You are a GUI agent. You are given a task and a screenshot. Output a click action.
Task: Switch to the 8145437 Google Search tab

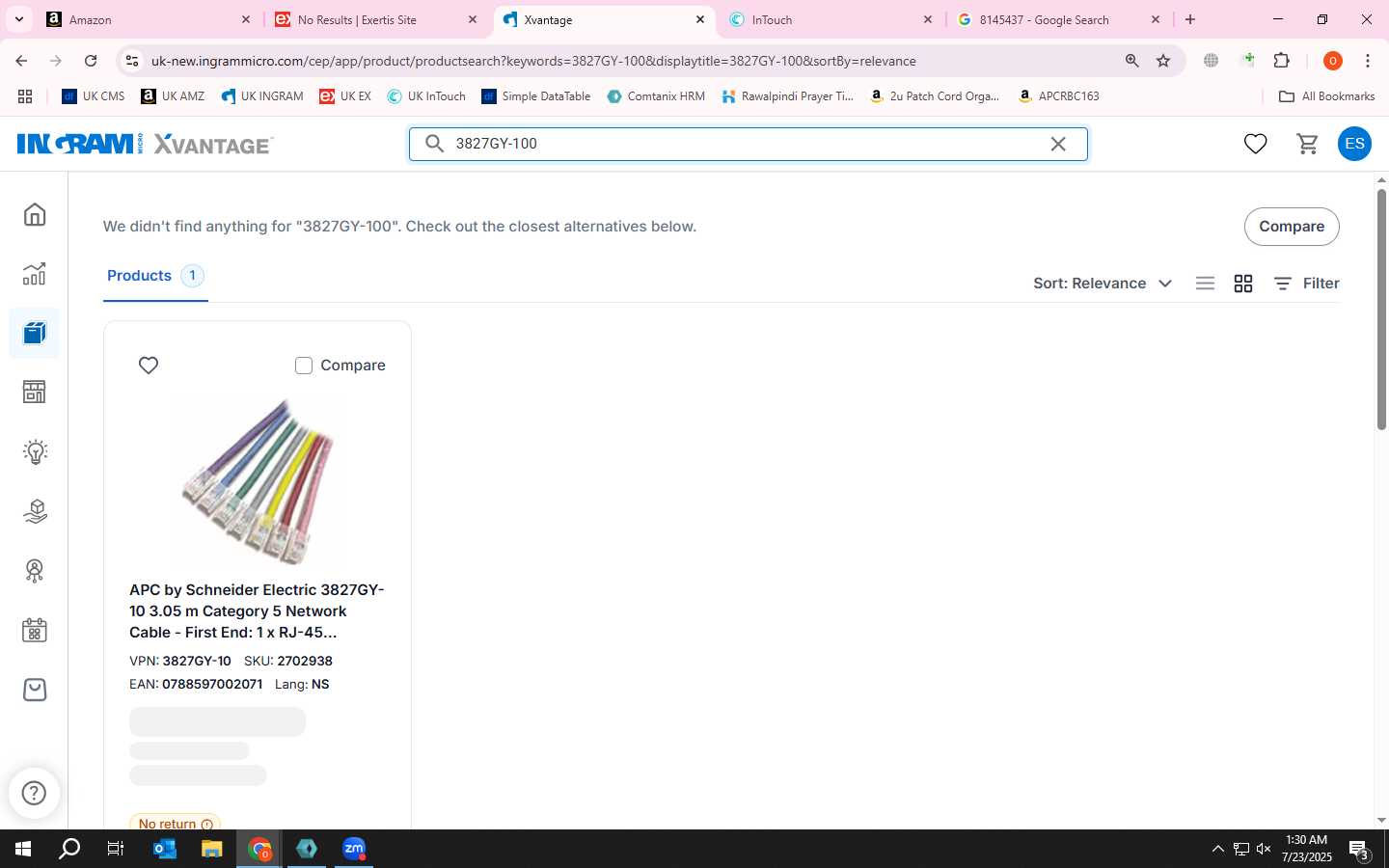click(x=1058, y=19)
